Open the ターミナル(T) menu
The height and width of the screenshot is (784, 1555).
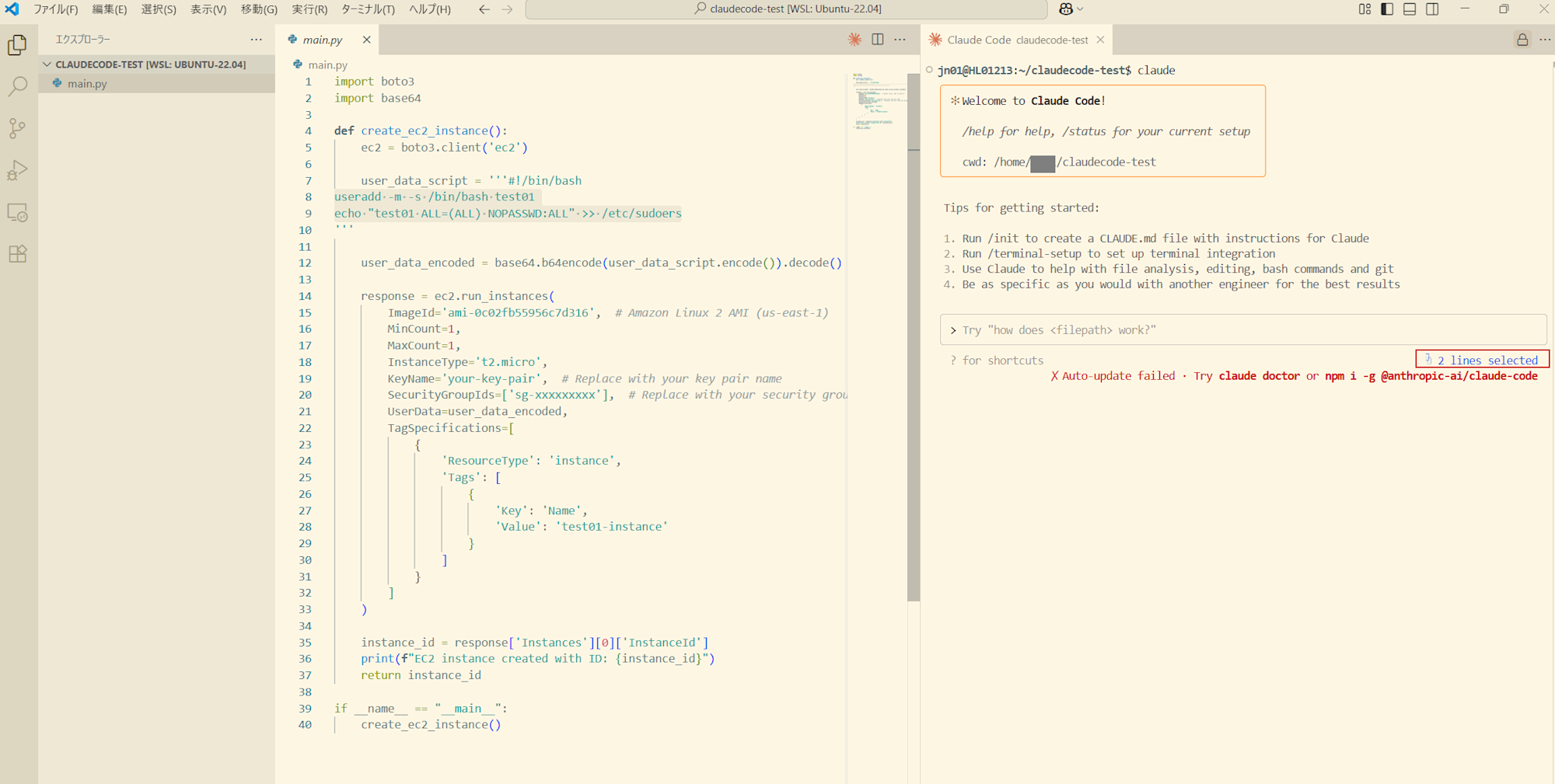click(368, 9)
